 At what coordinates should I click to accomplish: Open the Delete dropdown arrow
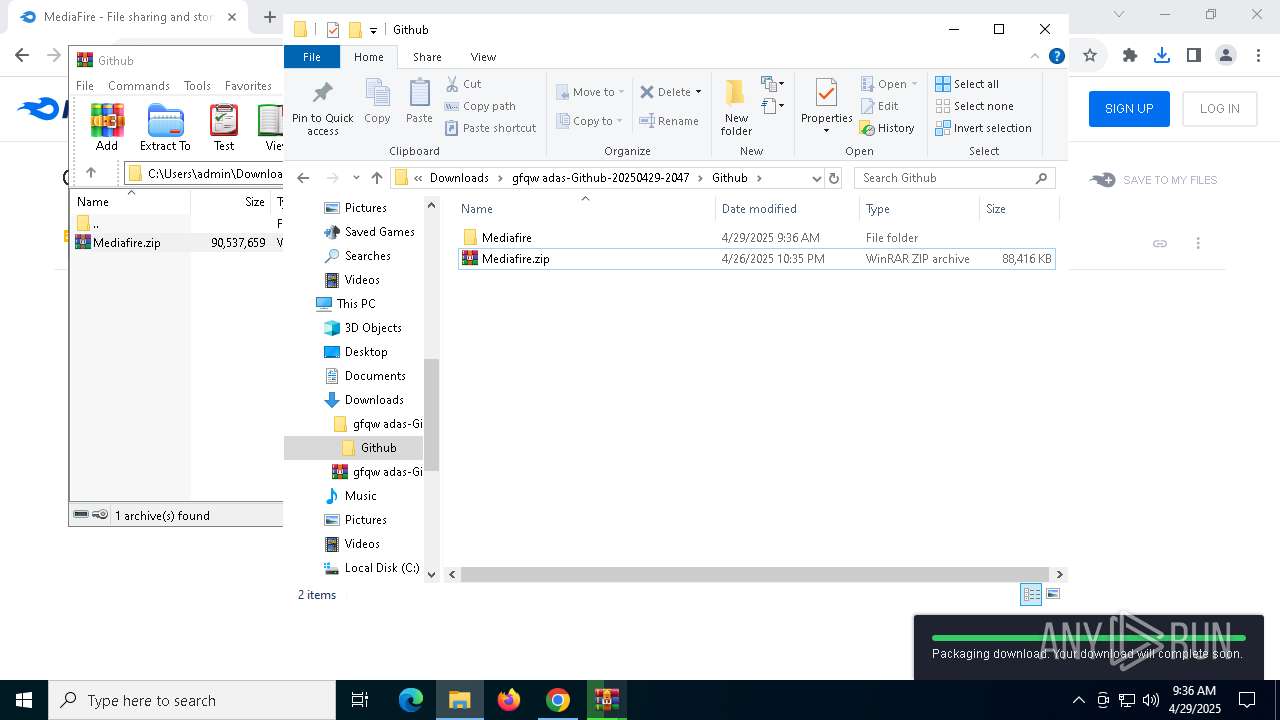coord(698,92)
